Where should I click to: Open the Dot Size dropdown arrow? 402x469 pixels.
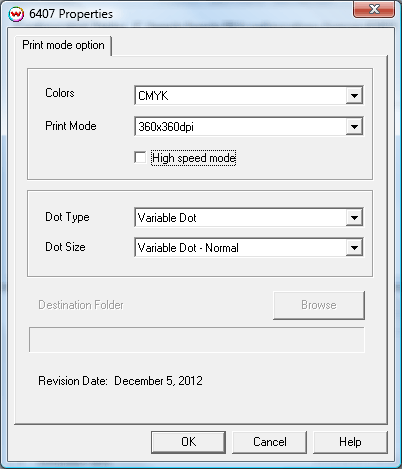[354, 248]
